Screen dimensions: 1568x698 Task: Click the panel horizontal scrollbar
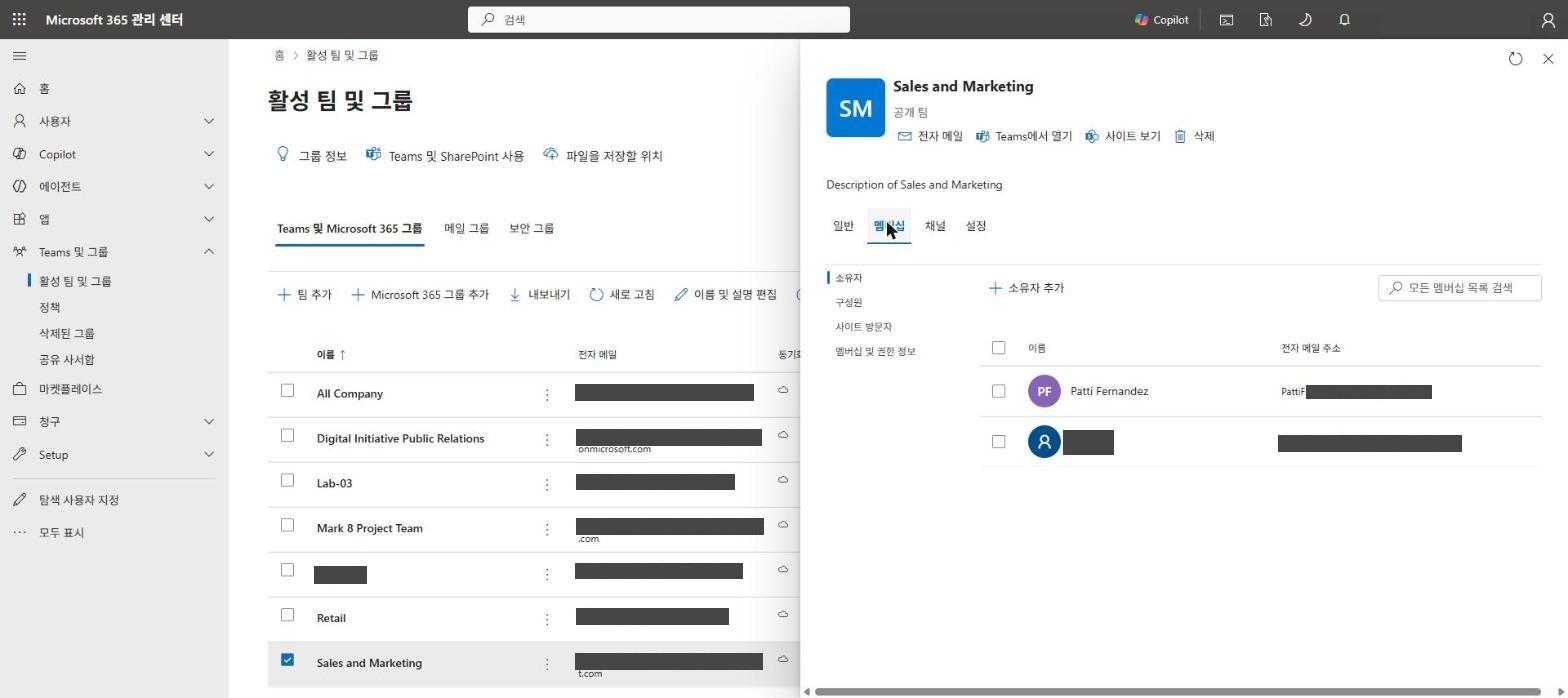pos(1176,691)
